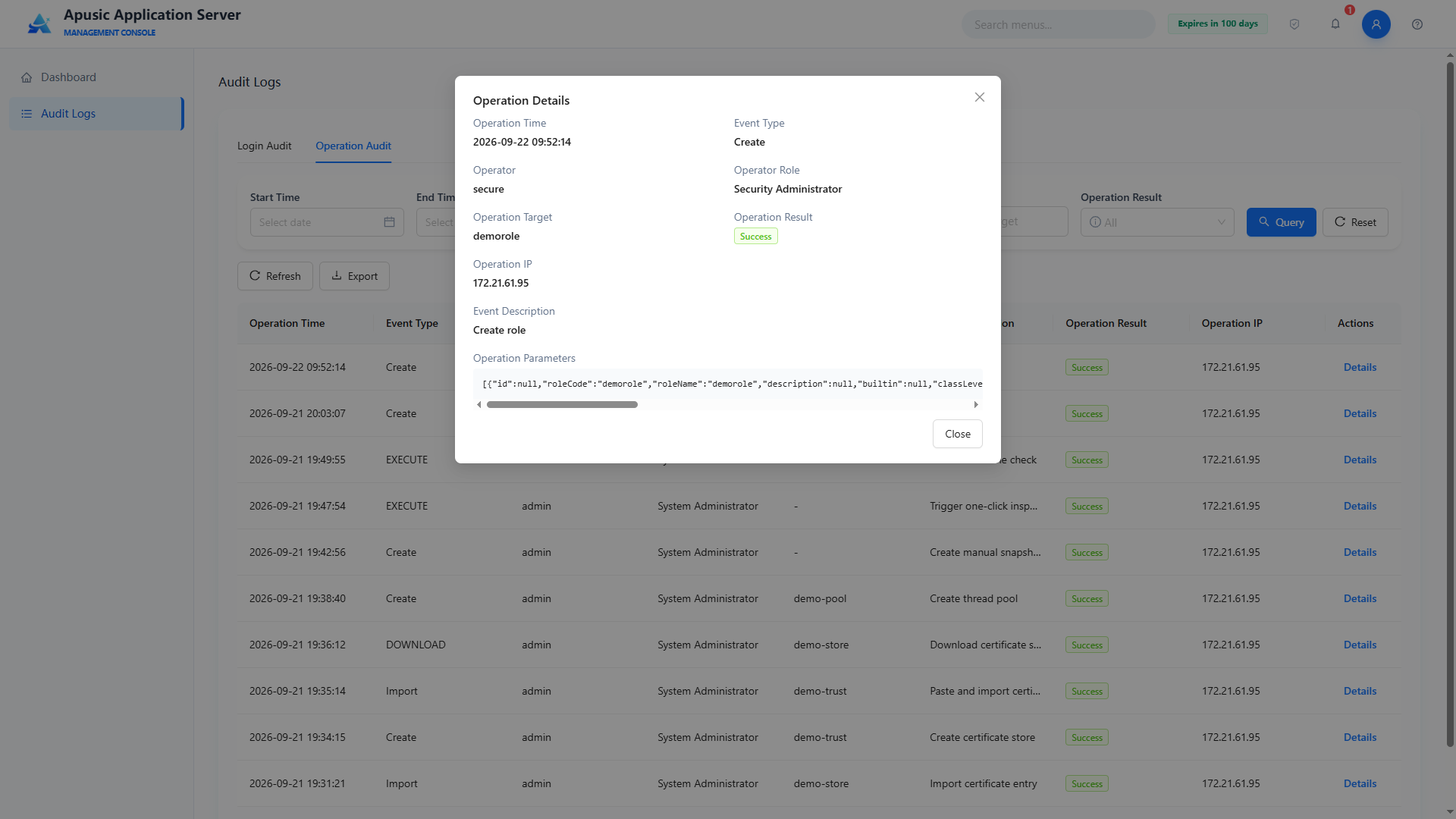The width and height of the screenshot is (1456, 819).
Task: Switch to the Login Audit tab
Action: tap(264, 146)
